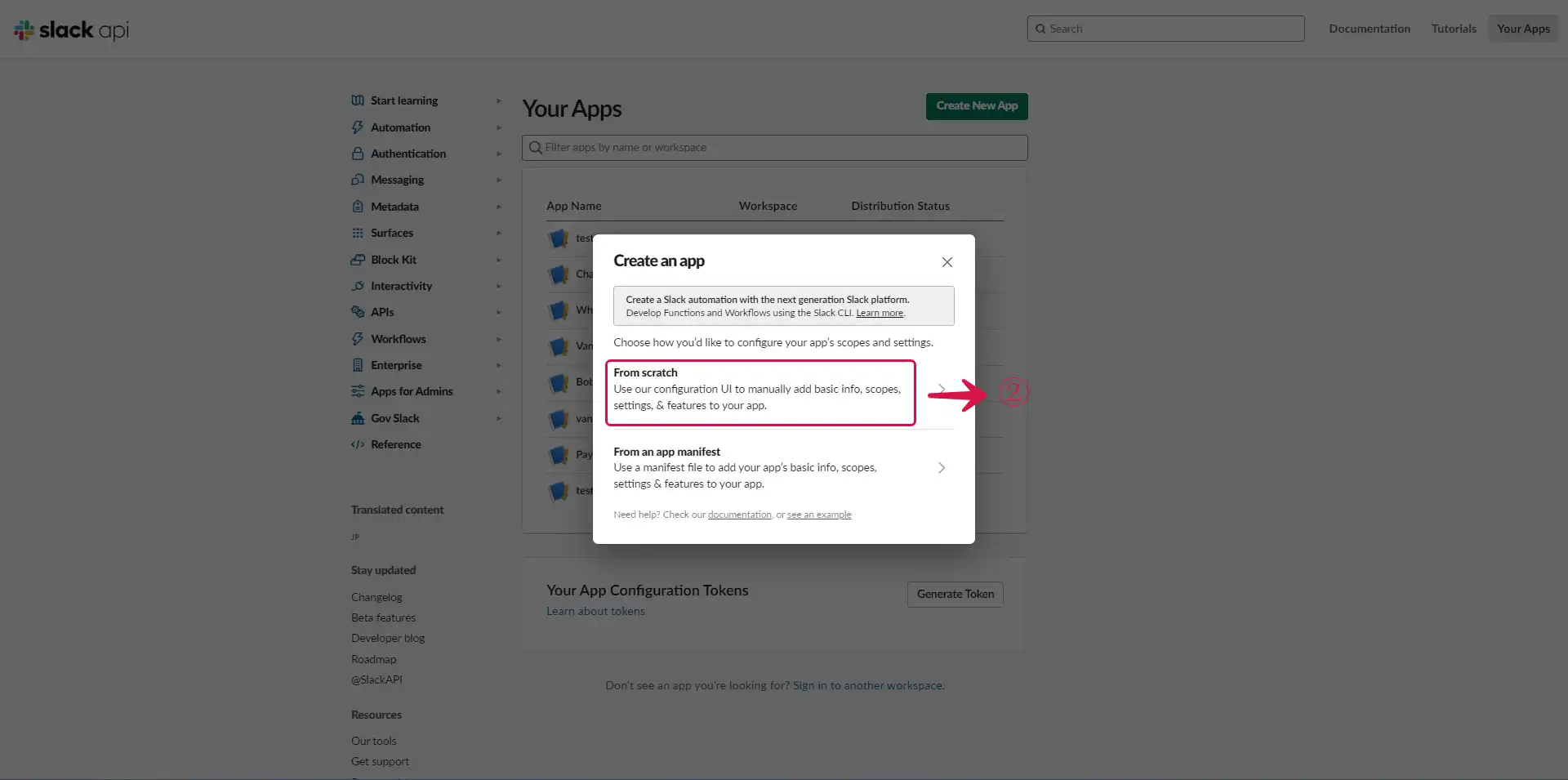This screenshot has height=780, width=1568.
Task: Open the Changelog link
Action: [376, 597]
